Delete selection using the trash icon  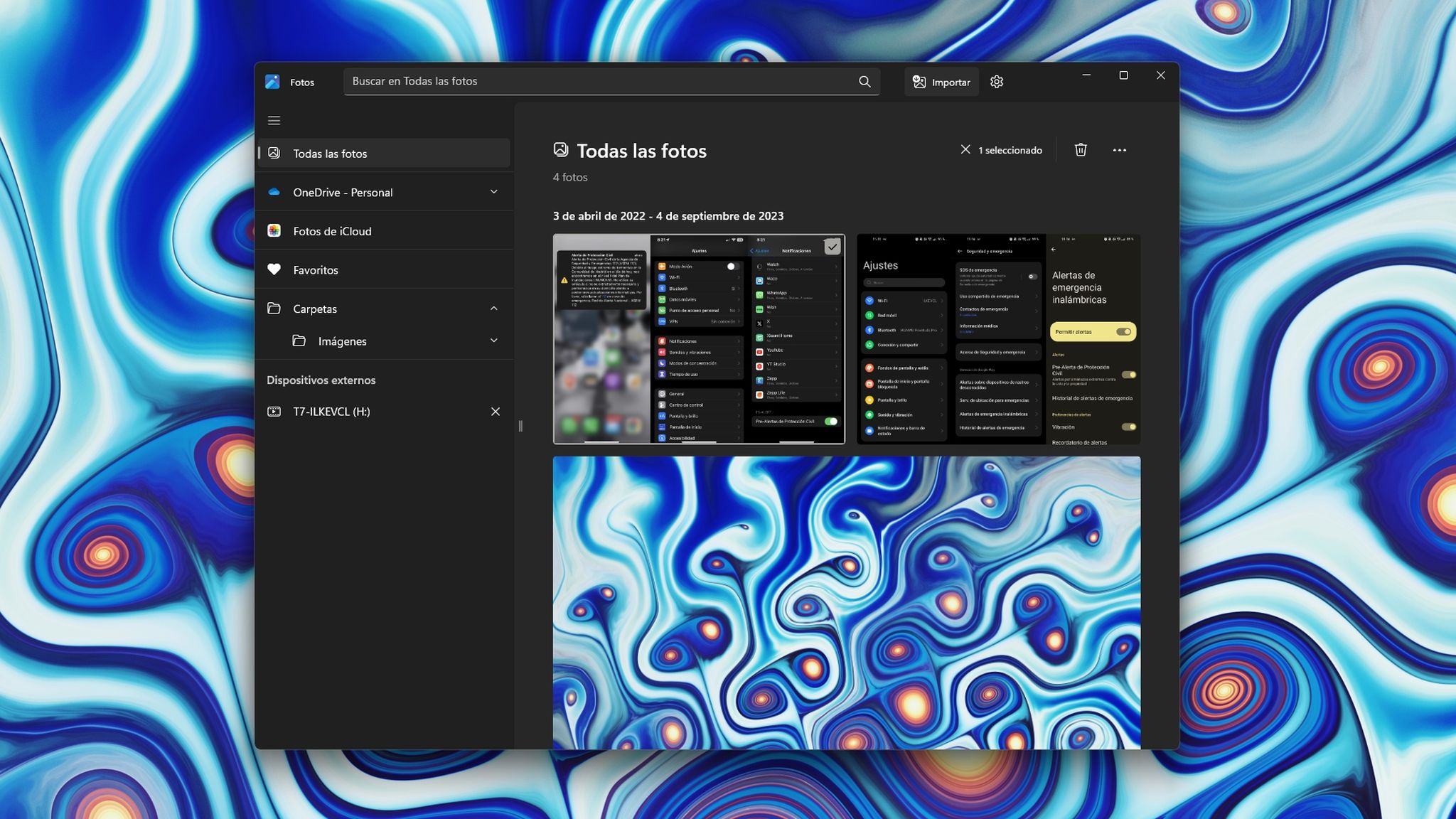tap(1081, 150)
